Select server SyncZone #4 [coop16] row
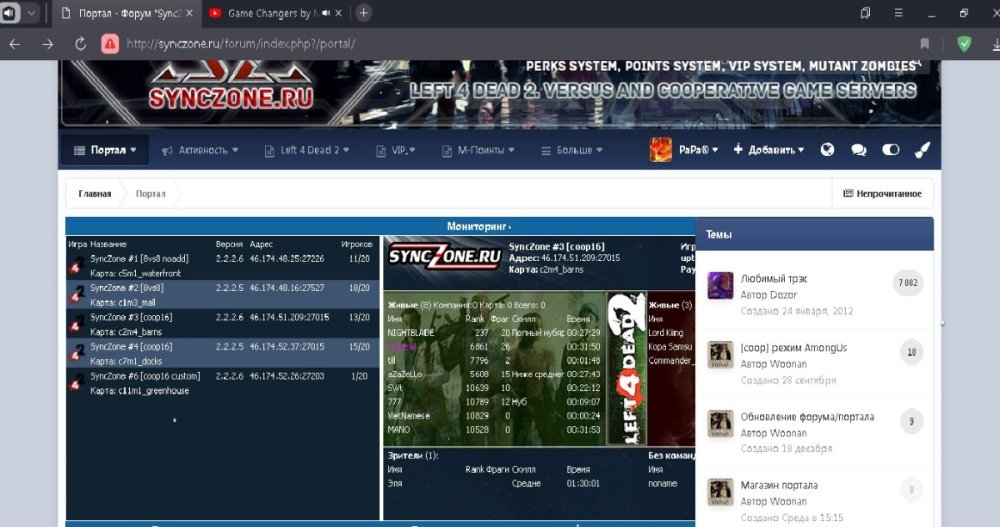 [223, 353]
